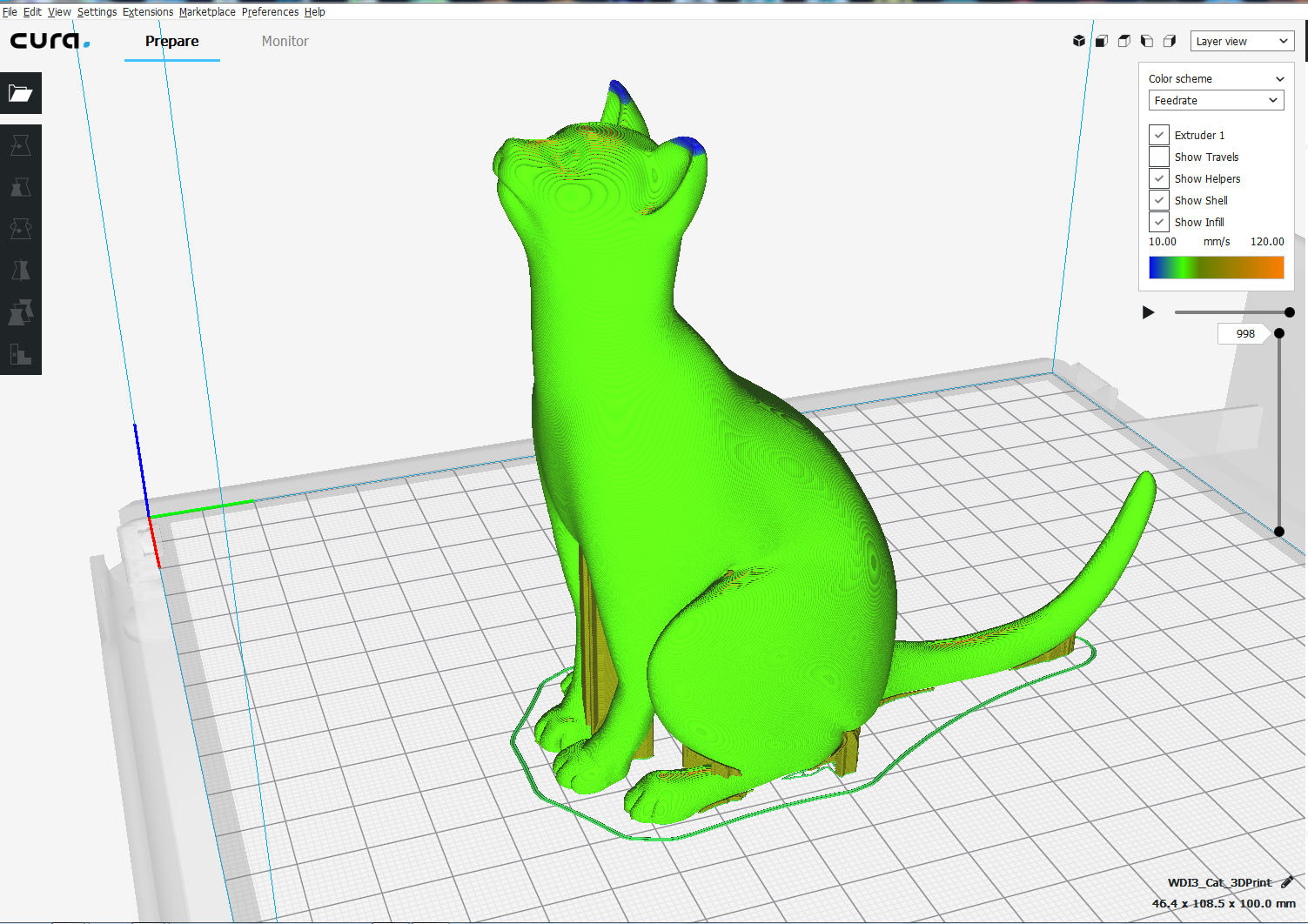The width and height of the screenshot is (1308, 924).
Task: Select the Rotate tool in the sidebar
Action: tap(21, 229)
